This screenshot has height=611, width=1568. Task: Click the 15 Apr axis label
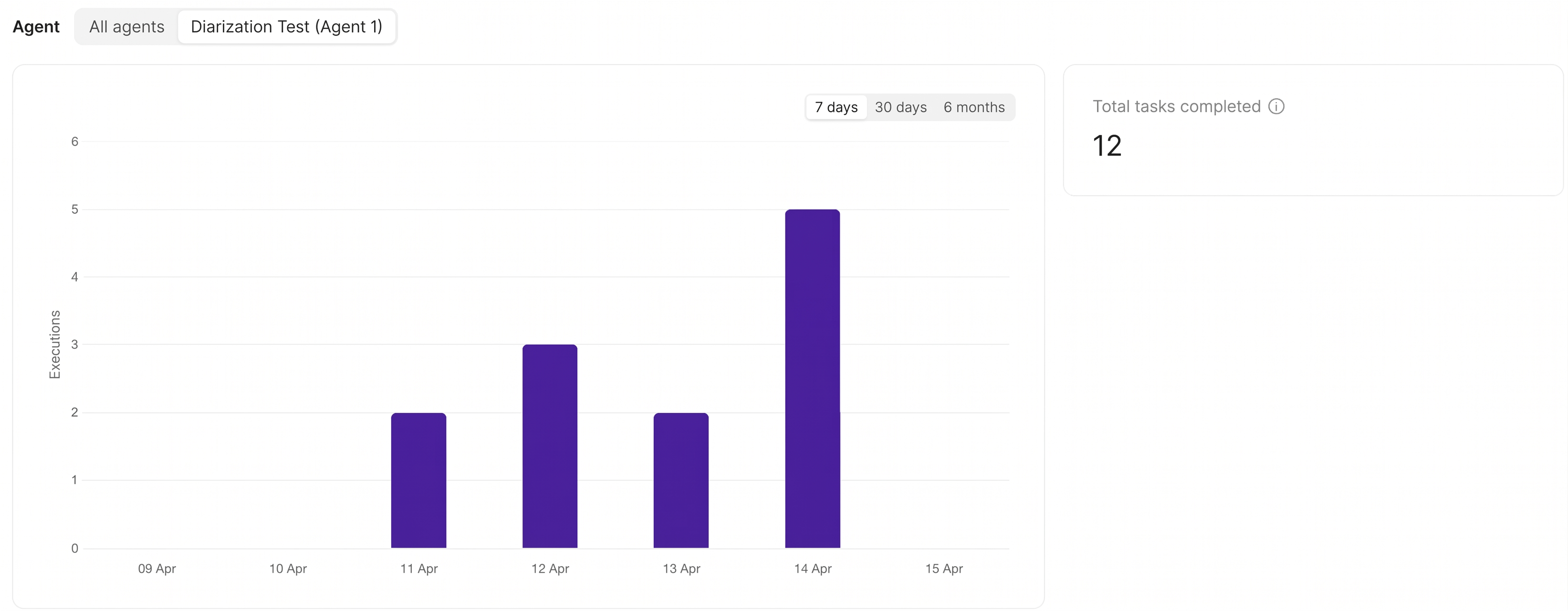tap(943, 569)
